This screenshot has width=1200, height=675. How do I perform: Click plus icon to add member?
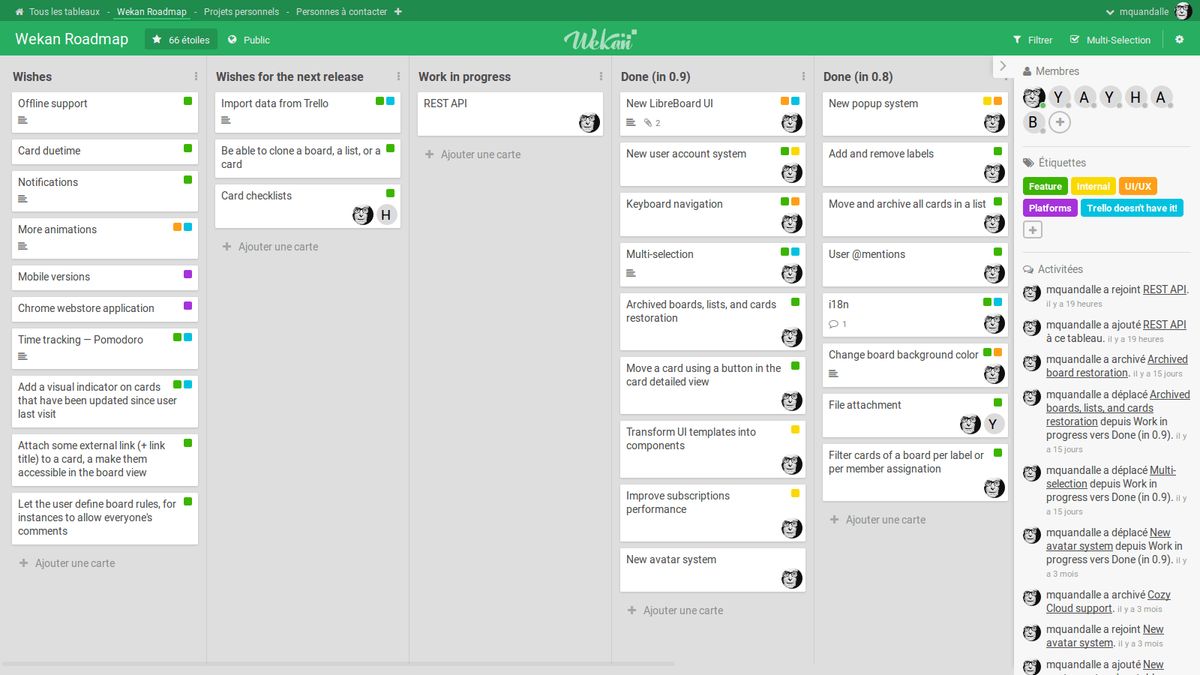(1059, 123)
